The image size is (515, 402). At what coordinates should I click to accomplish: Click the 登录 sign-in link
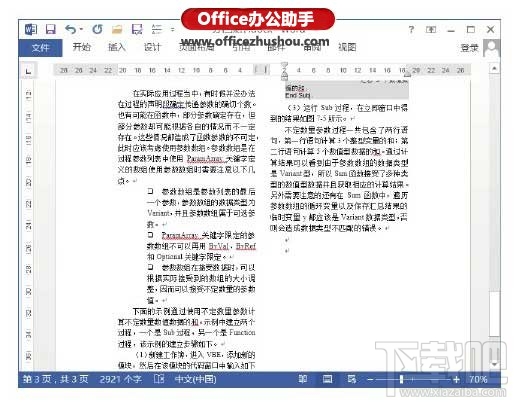coord(469,48)
